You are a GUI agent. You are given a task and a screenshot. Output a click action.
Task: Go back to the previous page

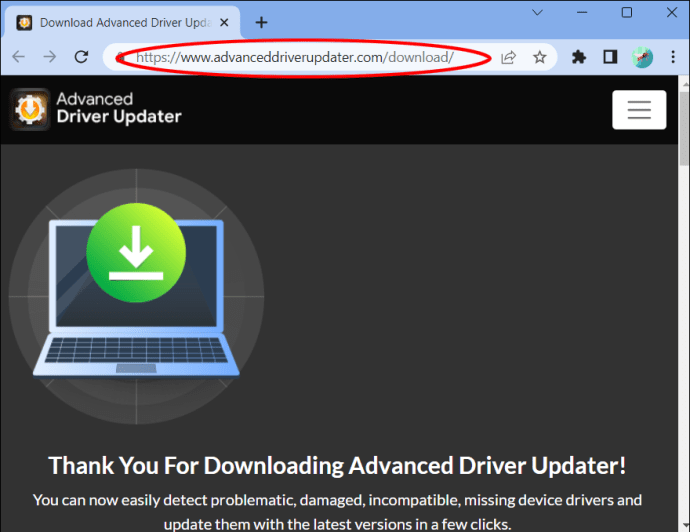coord(18,57)
